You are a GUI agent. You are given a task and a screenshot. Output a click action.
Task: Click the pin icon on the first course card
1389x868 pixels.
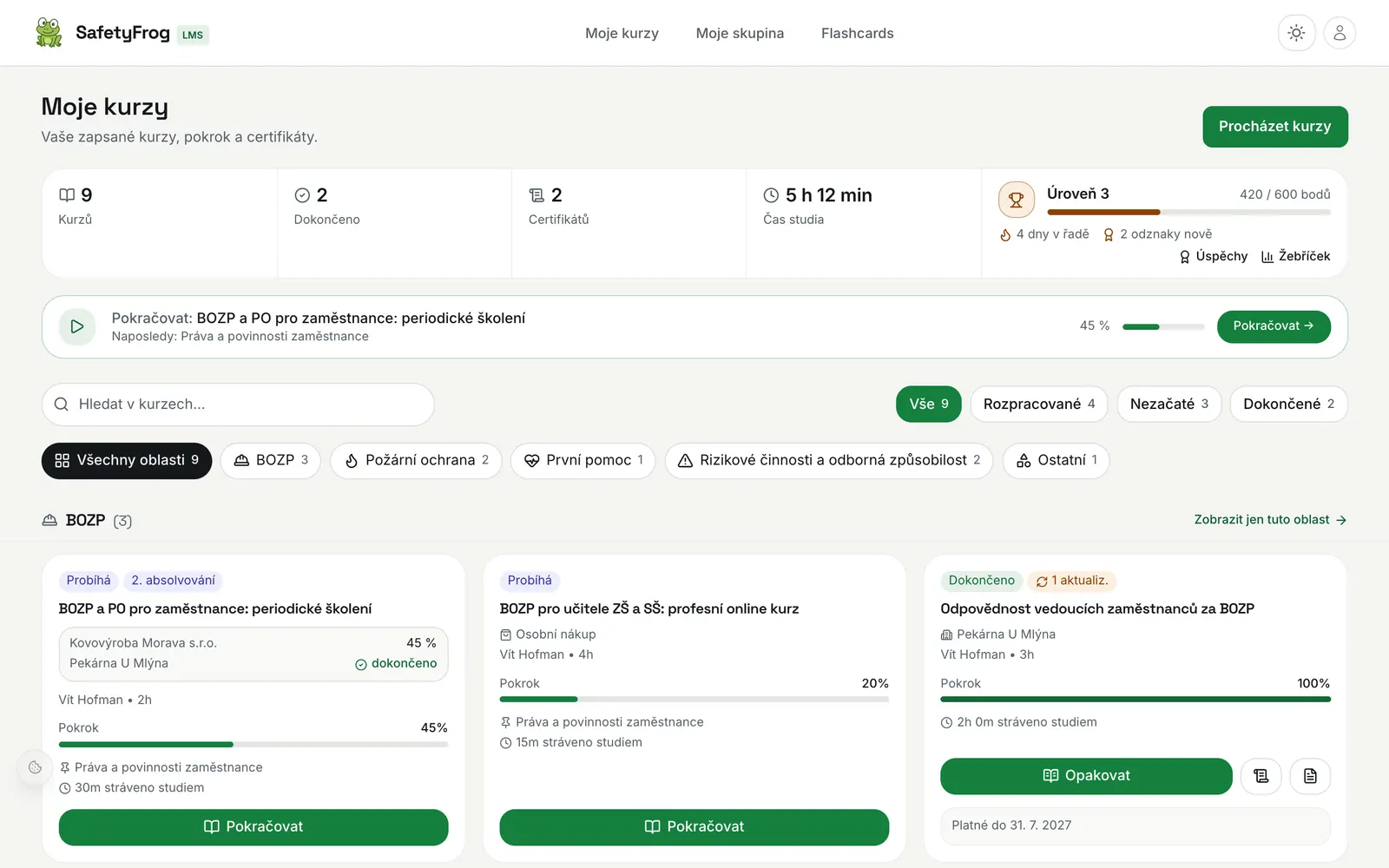[x=64, y=767]
